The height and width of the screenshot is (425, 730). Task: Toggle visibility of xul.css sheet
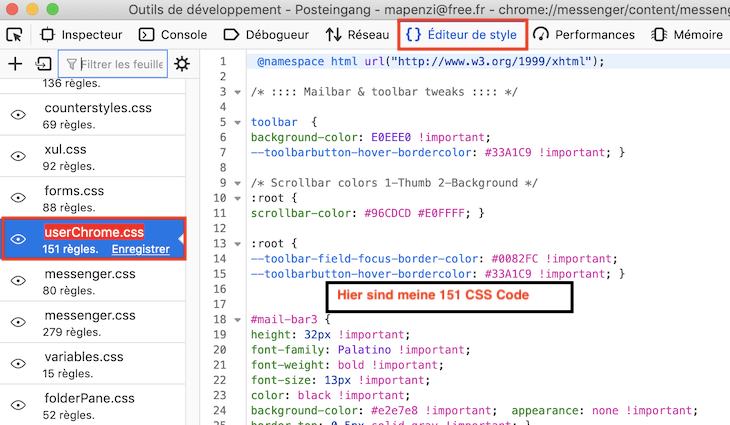pos(18,156)
